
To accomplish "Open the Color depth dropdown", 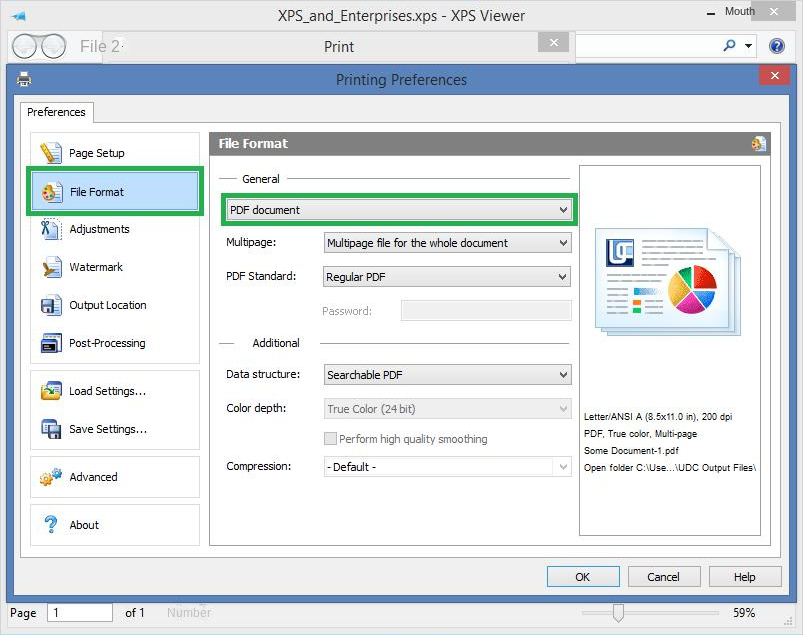I will (x=448, y=409).
